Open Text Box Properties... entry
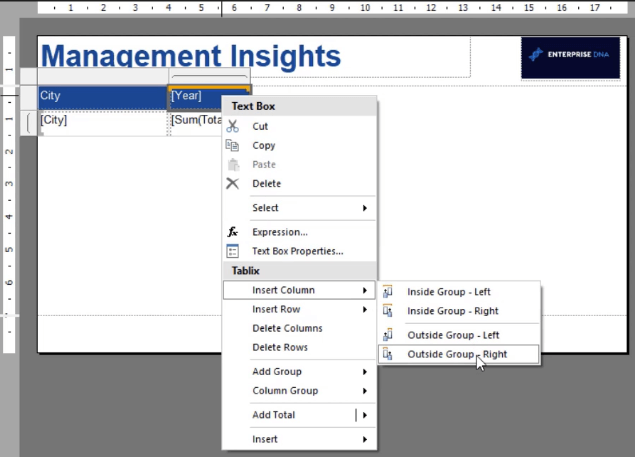Viewport: 635px width, 457px height. tap(300, 251)
